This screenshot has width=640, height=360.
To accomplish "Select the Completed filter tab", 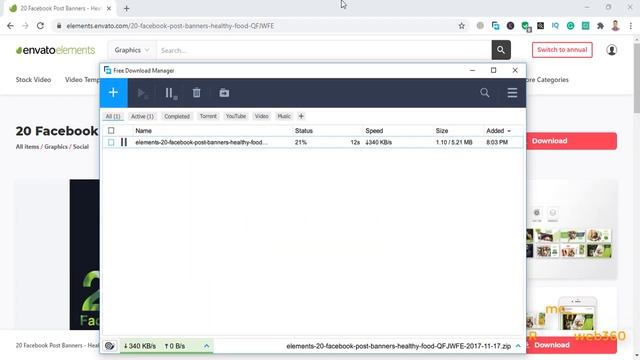I will (177, 116).
